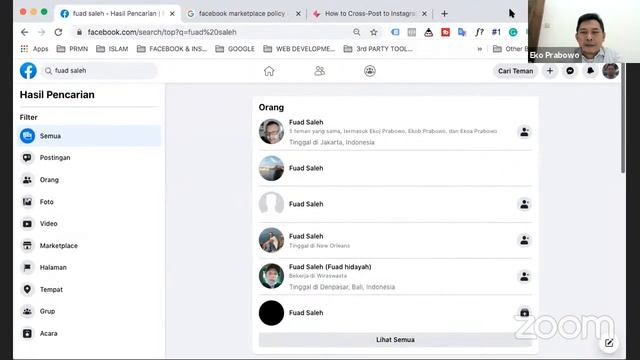Filter results by Video
The image size is (640, 360).
89,224
